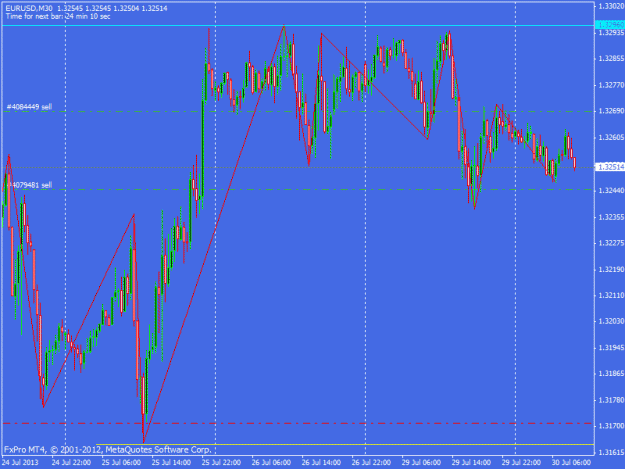Click the 1.32855 price axis label

pos(611,59)
